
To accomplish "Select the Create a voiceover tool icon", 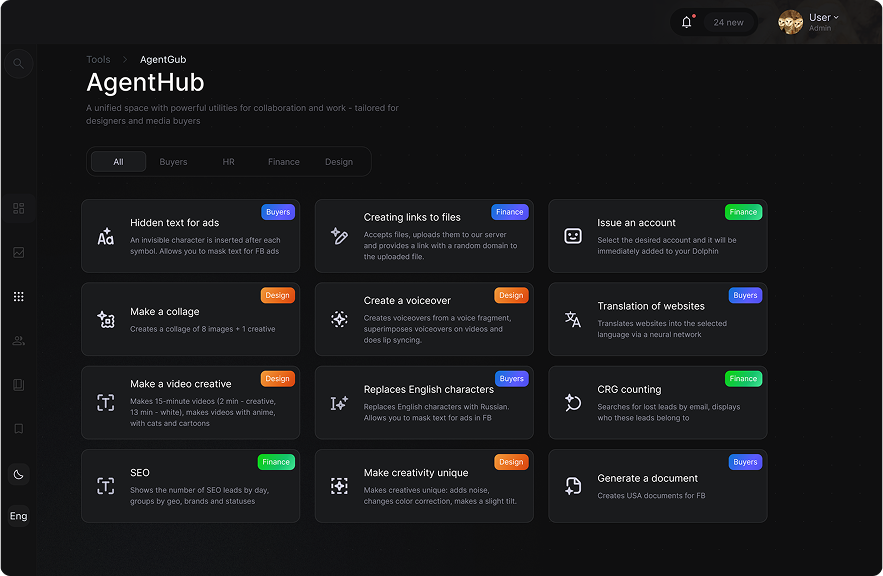I will [x=339, y=318].
